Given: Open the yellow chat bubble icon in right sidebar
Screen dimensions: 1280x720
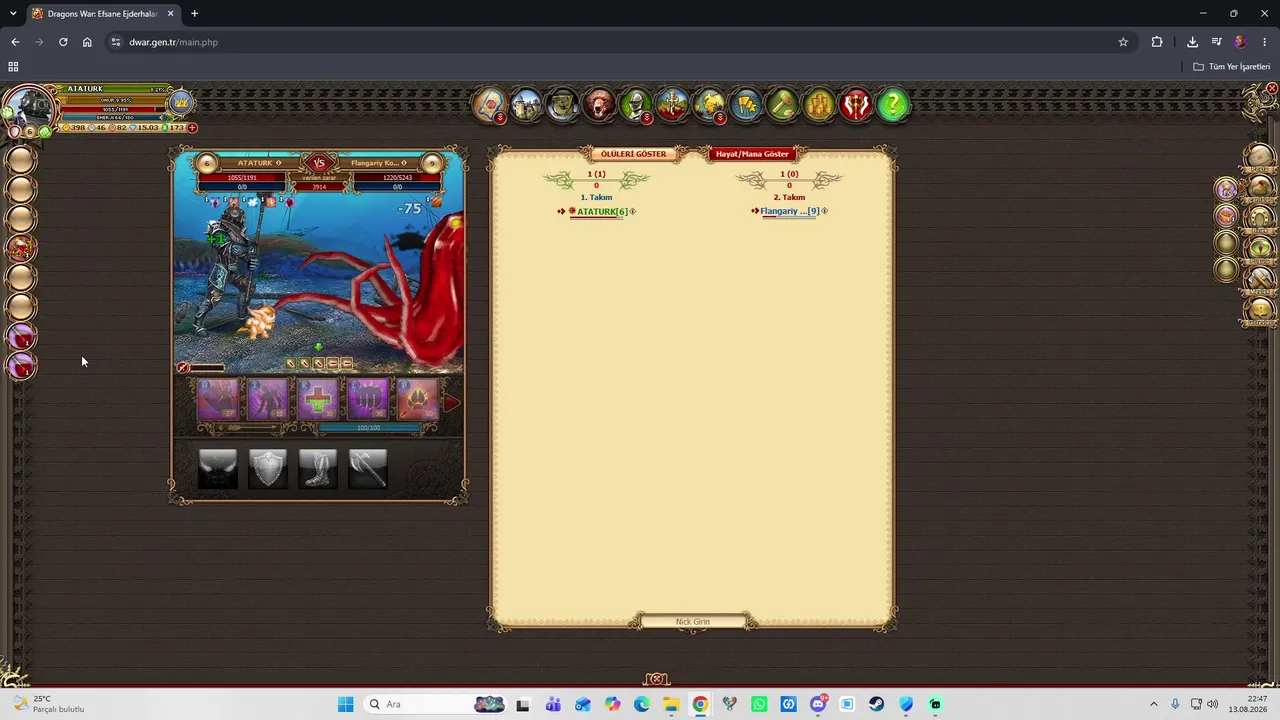Looking at the screenshot, I should 1260,310.
